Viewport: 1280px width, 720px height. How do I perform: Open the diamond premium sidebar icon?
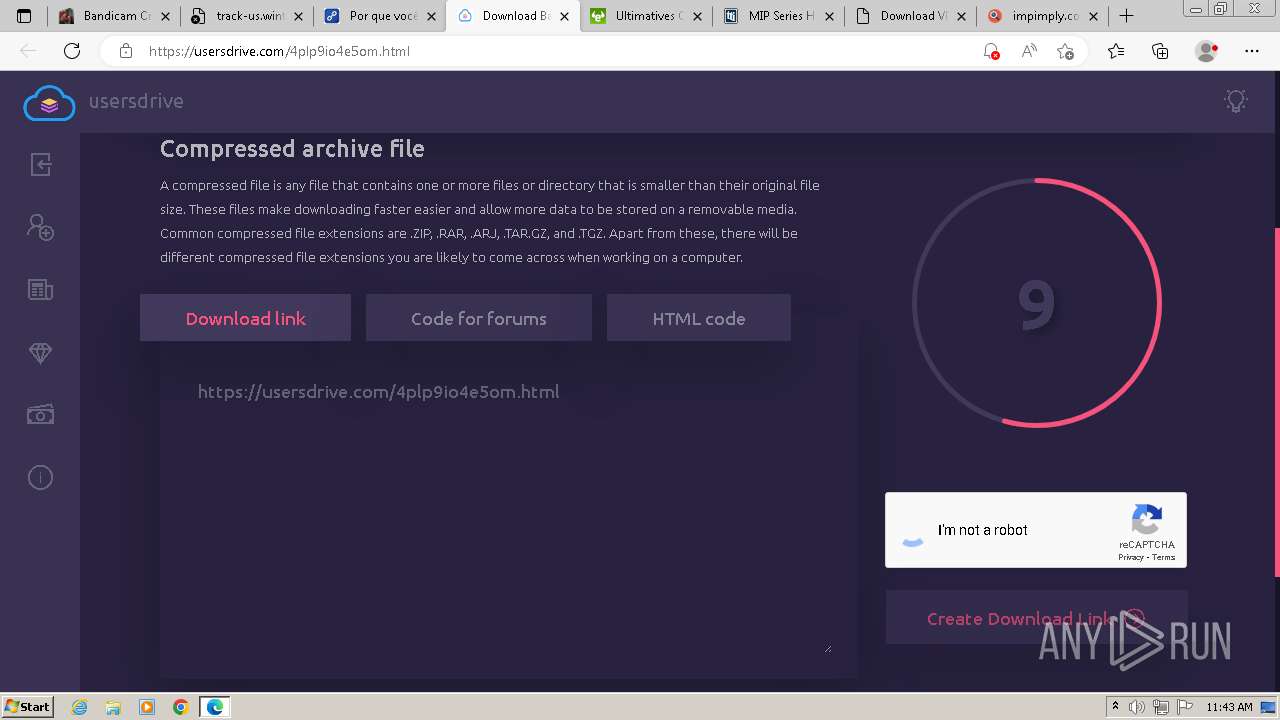pyautogui.click(x=40, y=353)
